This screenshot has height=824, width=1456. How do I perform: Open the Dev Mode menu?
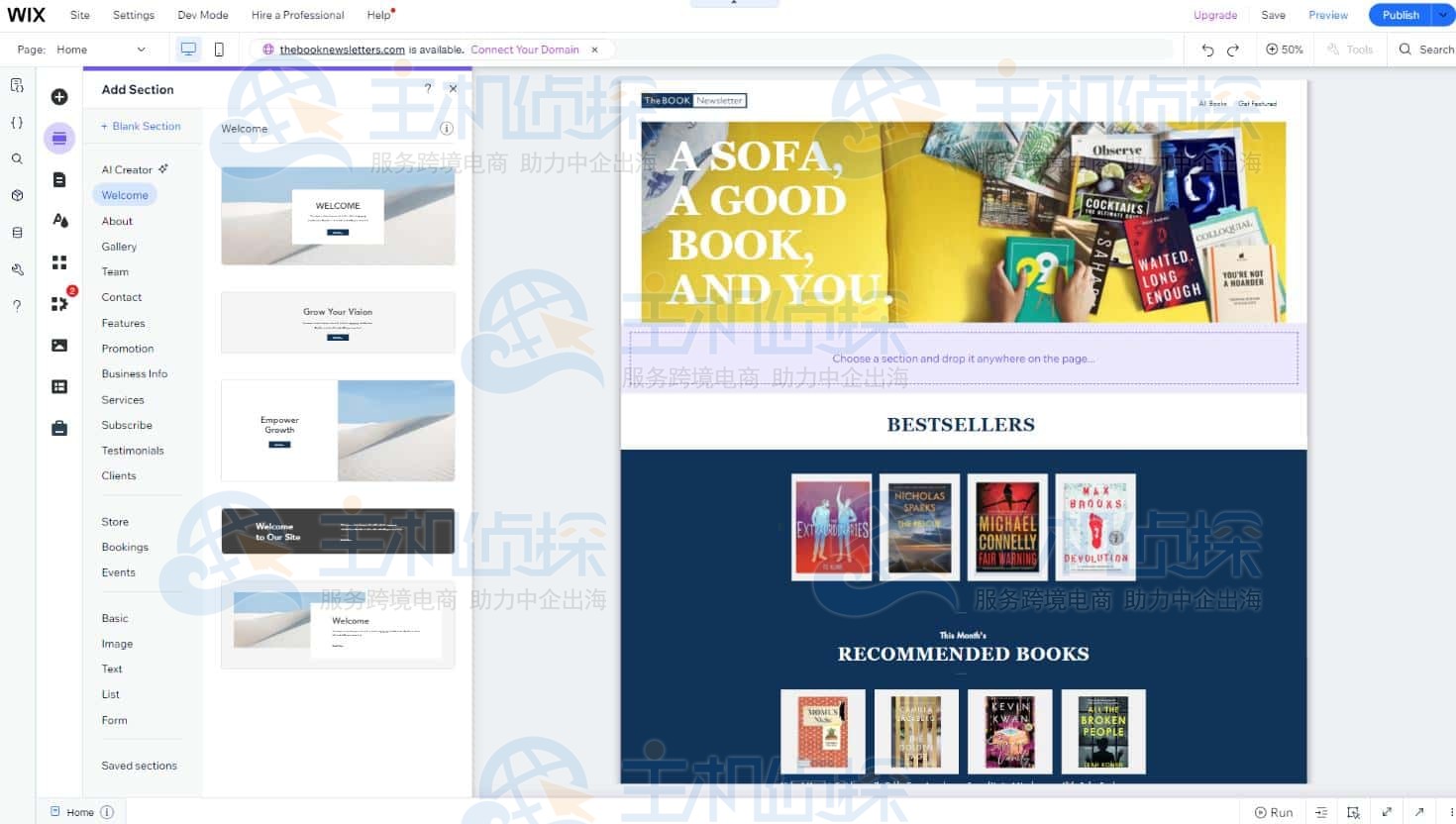pyautogui.click(x=202, y=15)
